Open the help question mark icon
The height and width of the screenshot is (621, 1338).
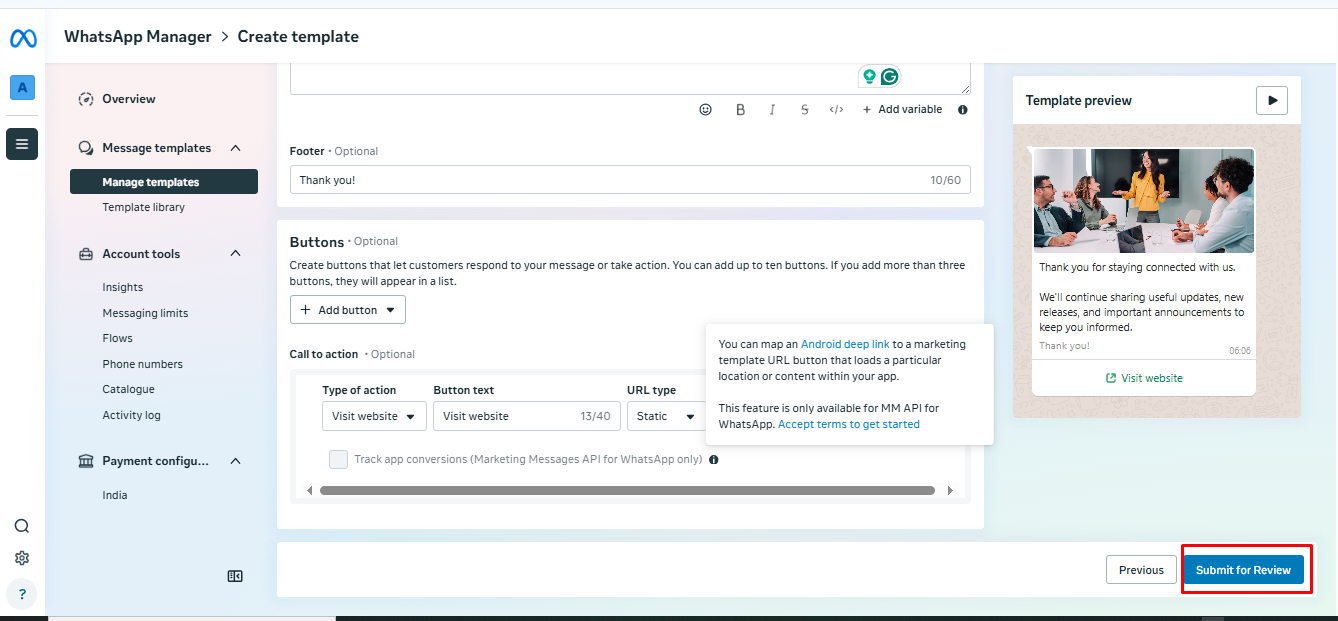coord(22,594)
